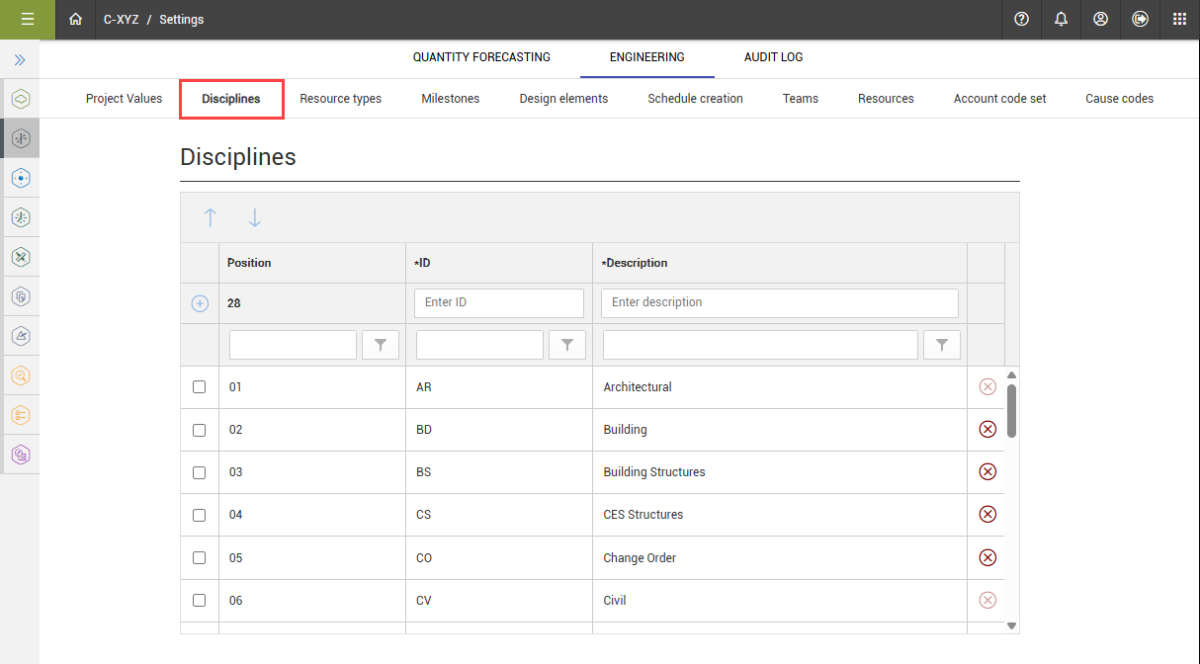Screen dimensions: 1200x664
Task: Open the apps grid launcher
Action: pyautogui.click(x=1179, y=19)
